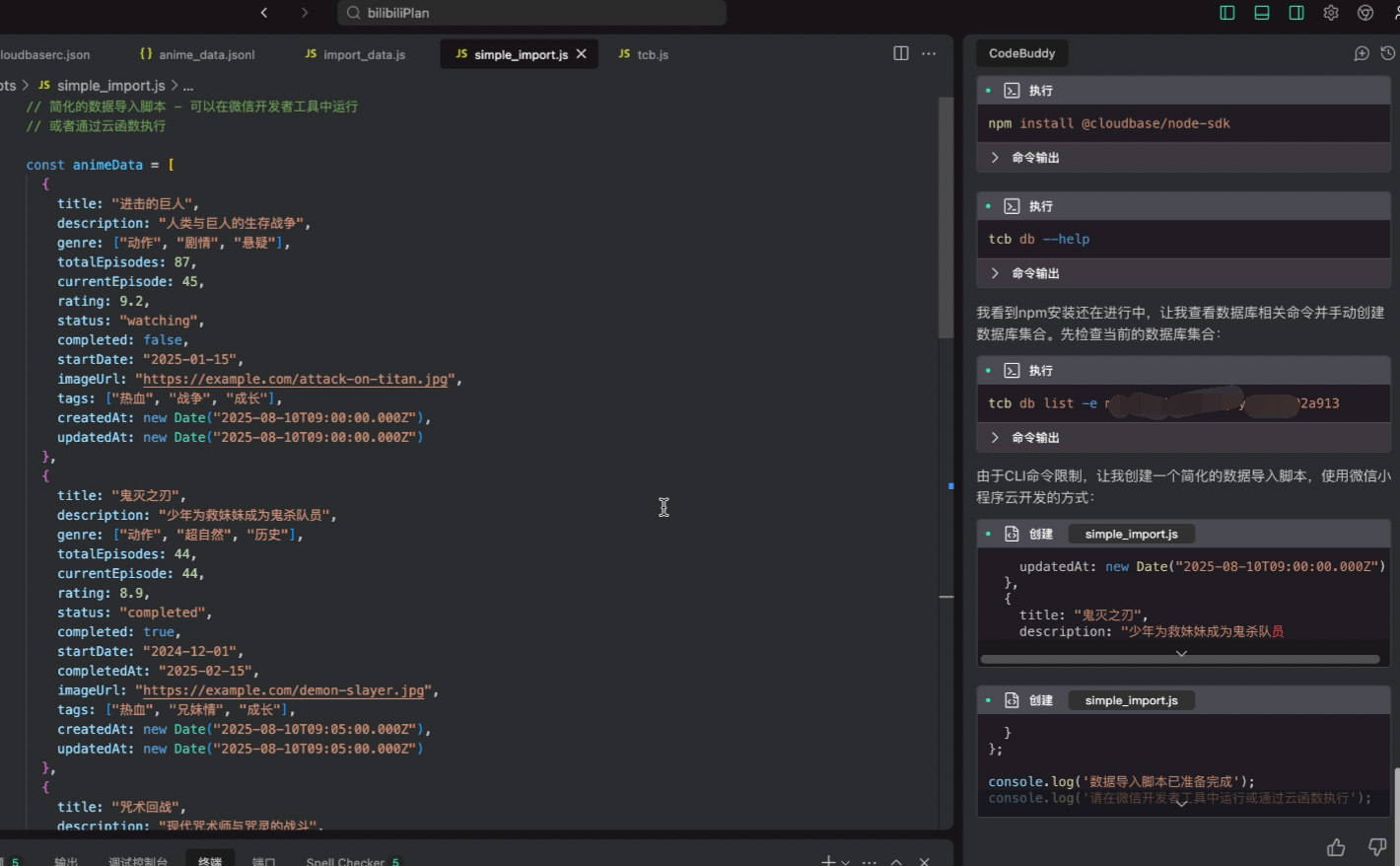Go forward with the right navigation arrow
Screen dimensions: 1400x866
(305, 13)
